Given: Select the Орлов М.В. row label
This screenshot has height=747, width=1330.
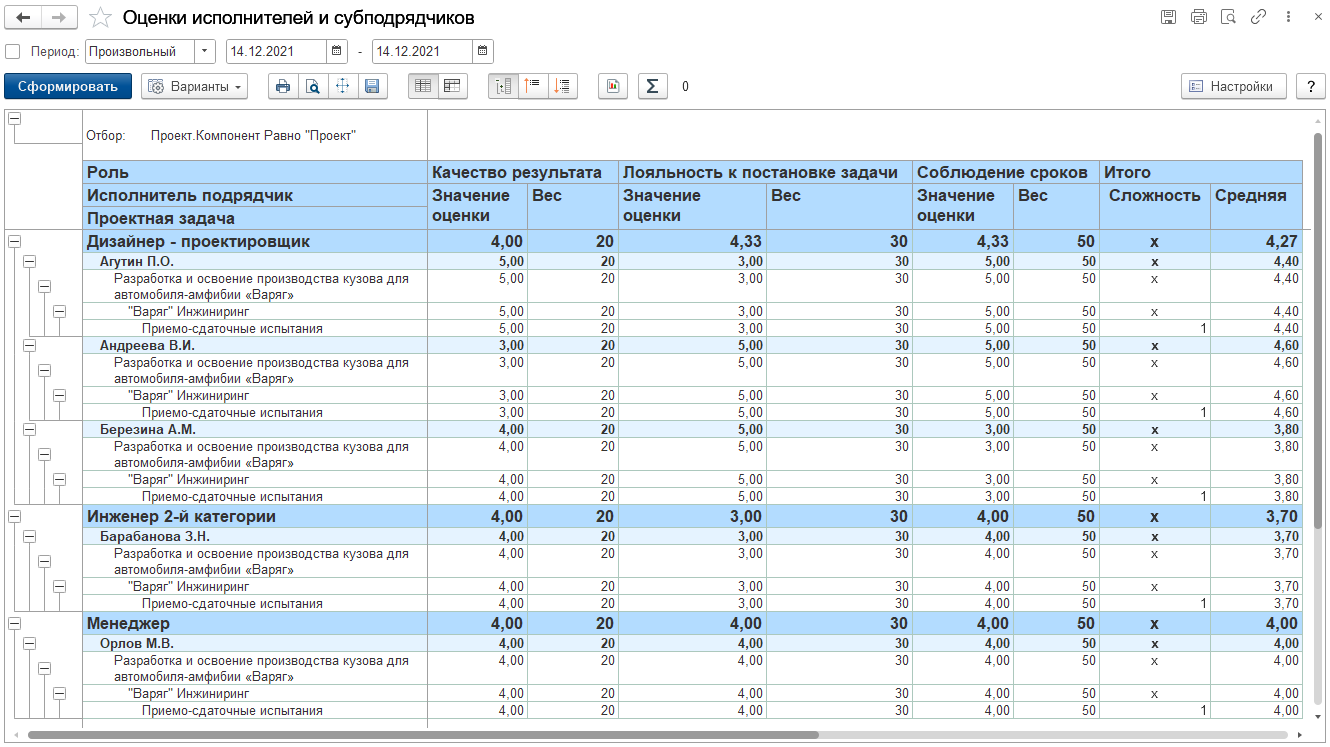Looking at the screenshot, I should [x=136, y=644].
